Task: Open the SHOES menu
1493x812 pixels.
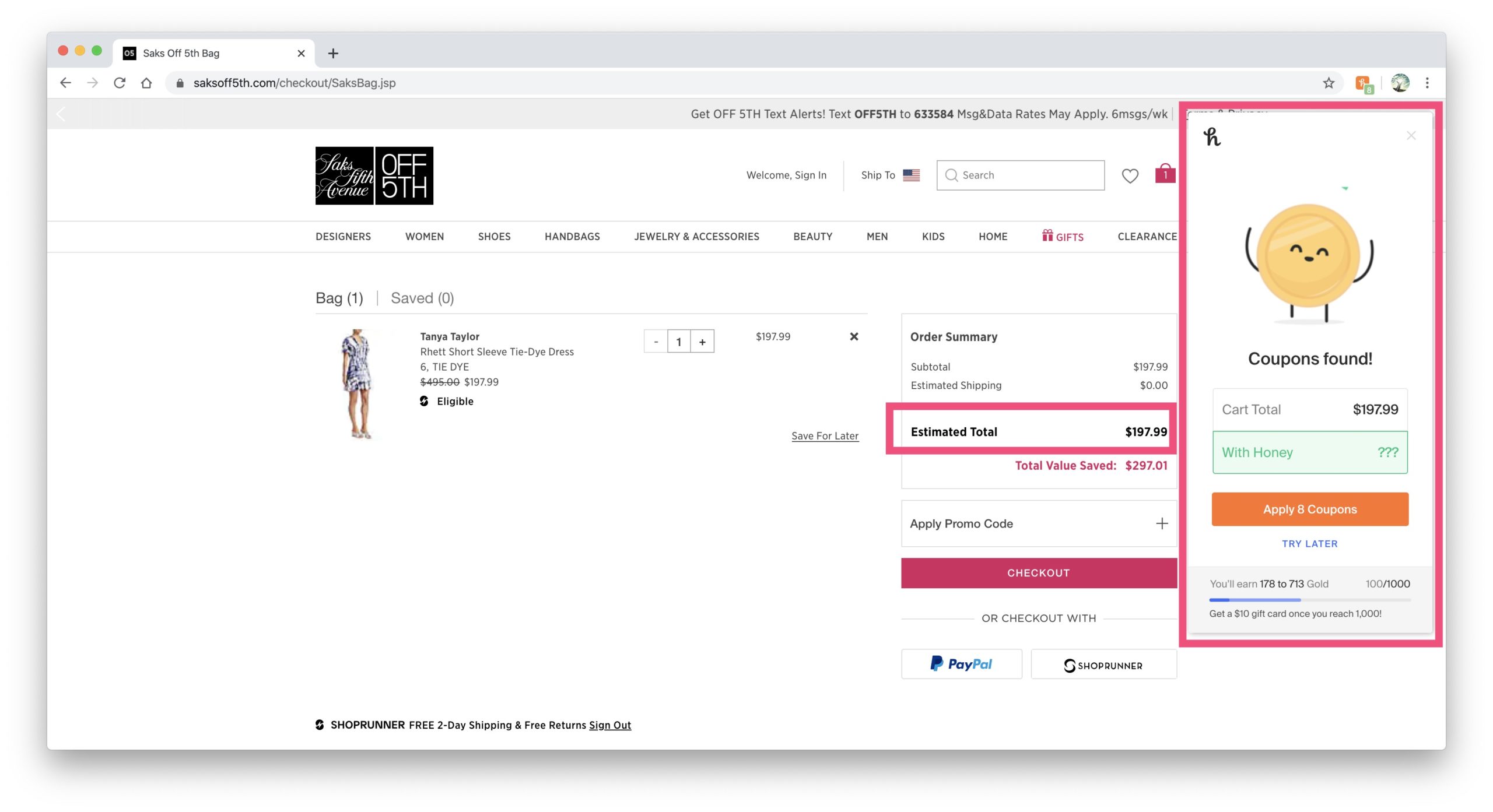Action: (494, 237)
